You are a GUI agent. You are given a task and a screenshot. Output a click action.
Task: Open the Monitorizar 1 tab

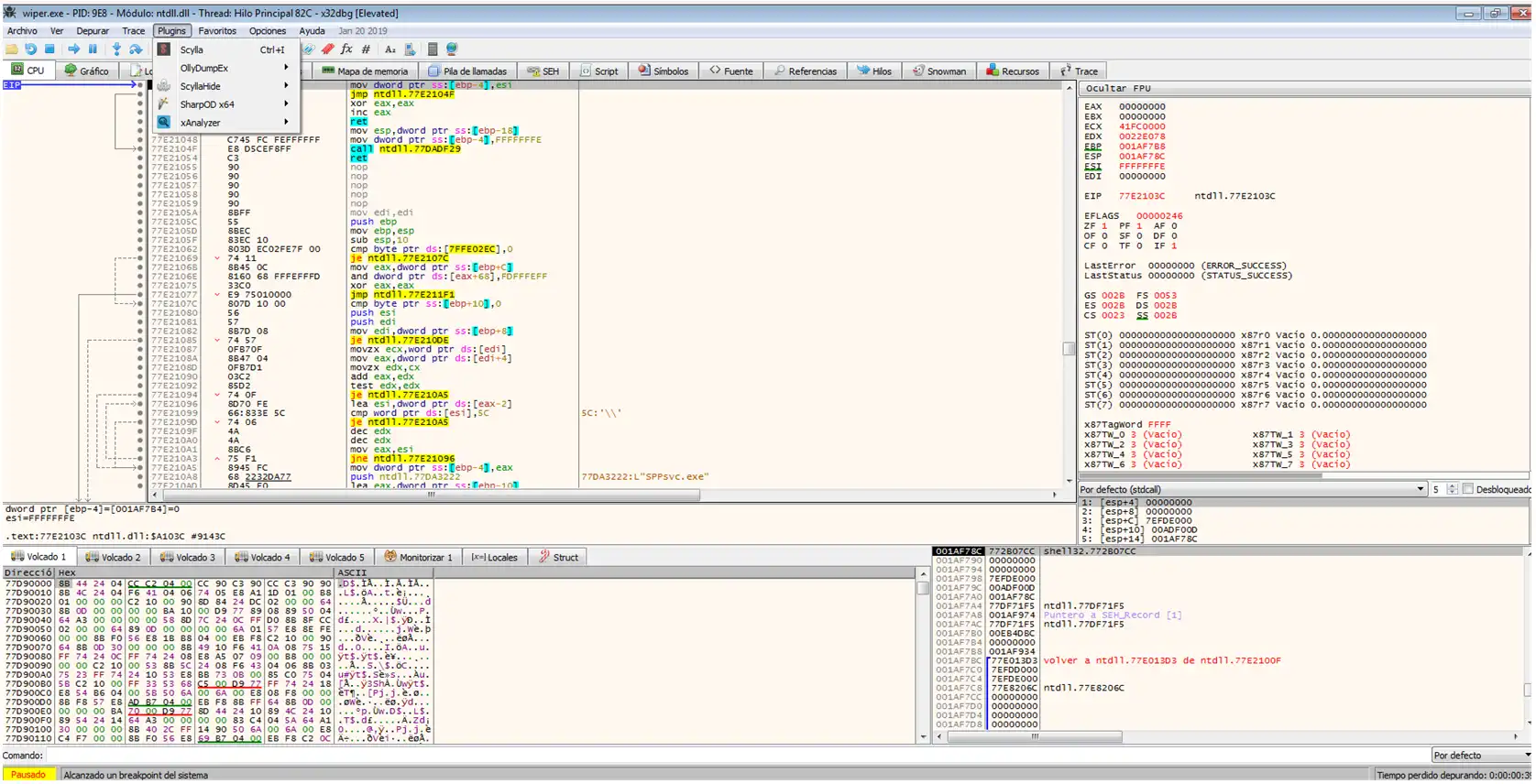tap(419, 557)
